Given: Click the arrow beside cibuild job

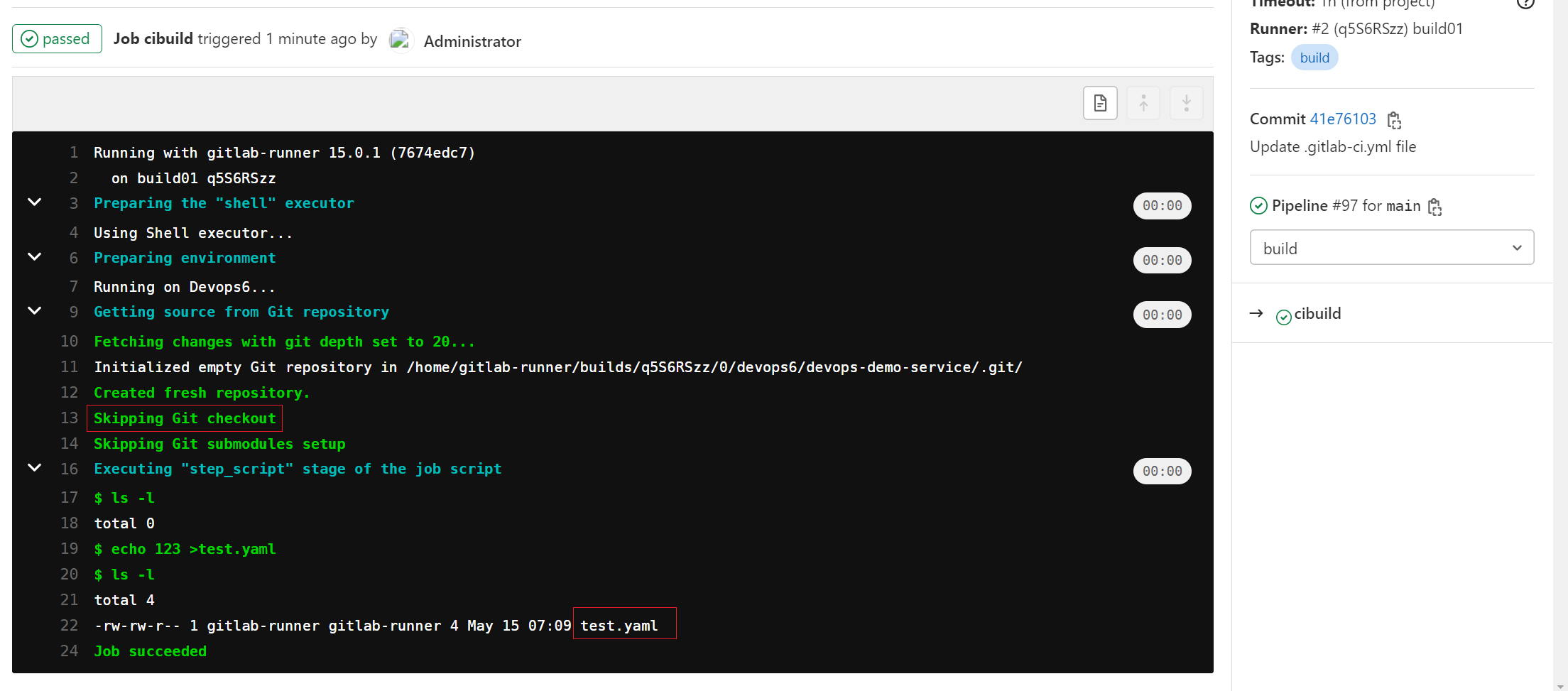Looking at the screenshot, I should pyautogui.click(x=1256, y=313).
